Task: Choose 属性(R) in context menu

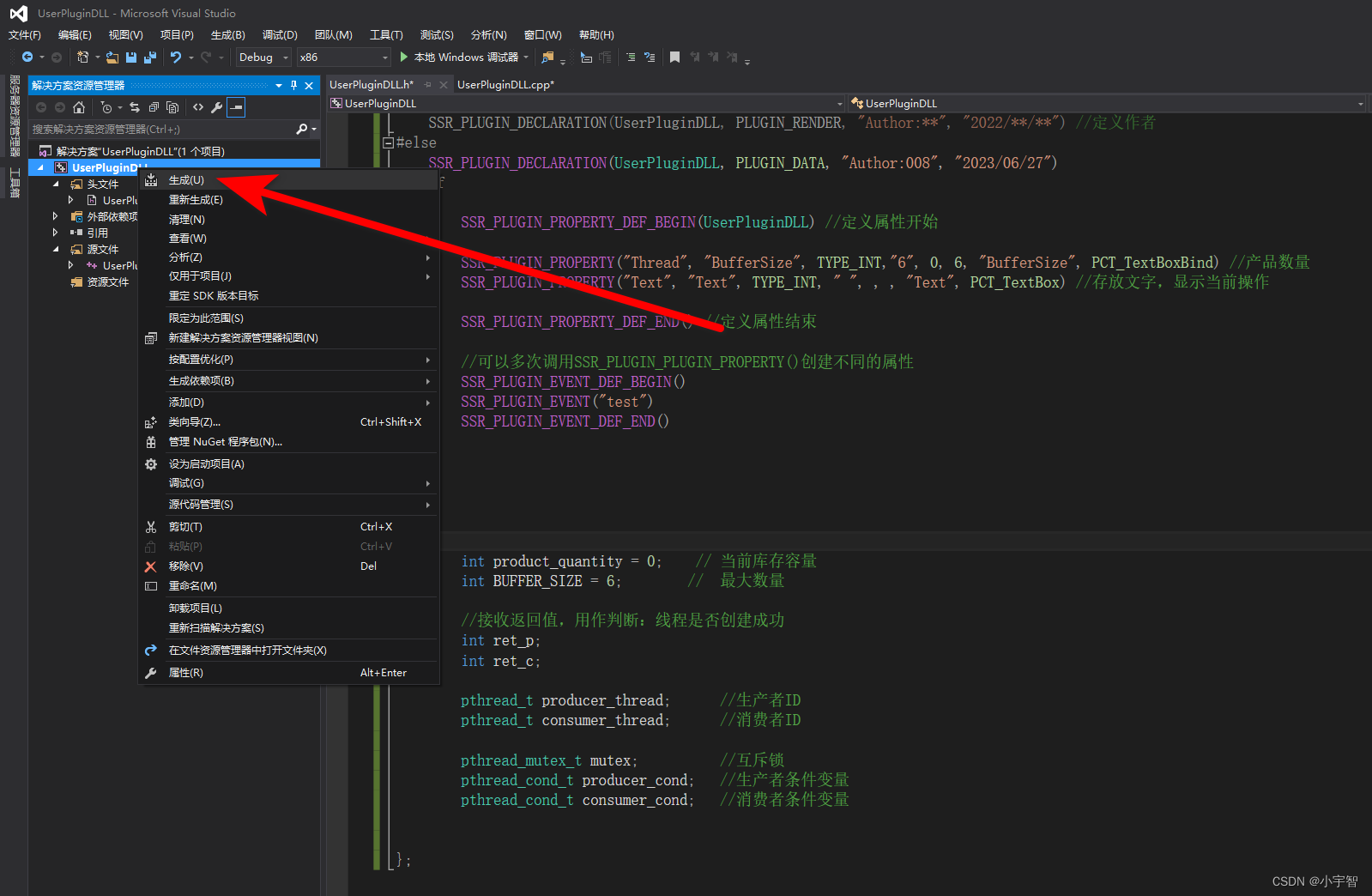Action: [288, 673]
